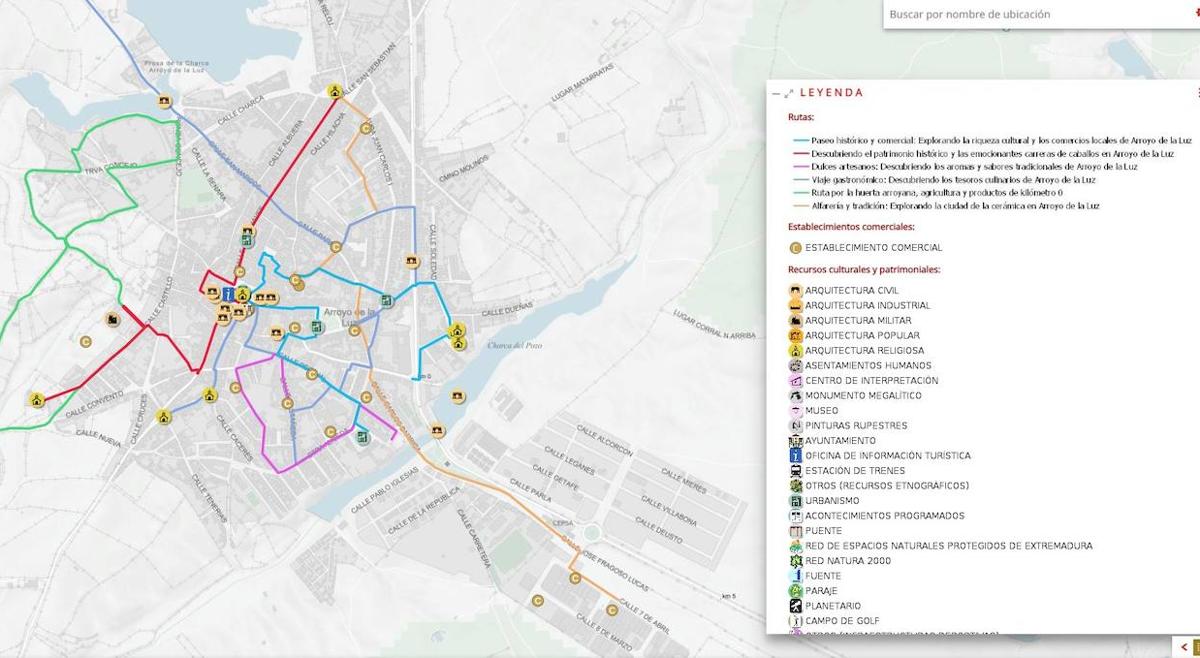The height and width of the screenshot is (658, 1200).
Task: Open the Leyenda panel options menu
Action: tap(1197, 93)
